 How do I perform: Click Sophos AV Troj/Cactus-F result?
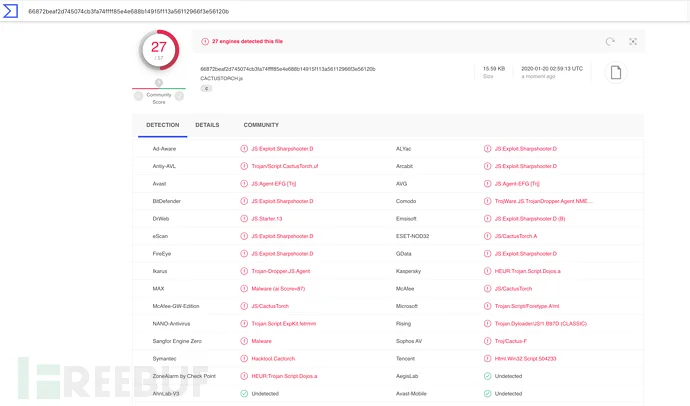point(510,341)
